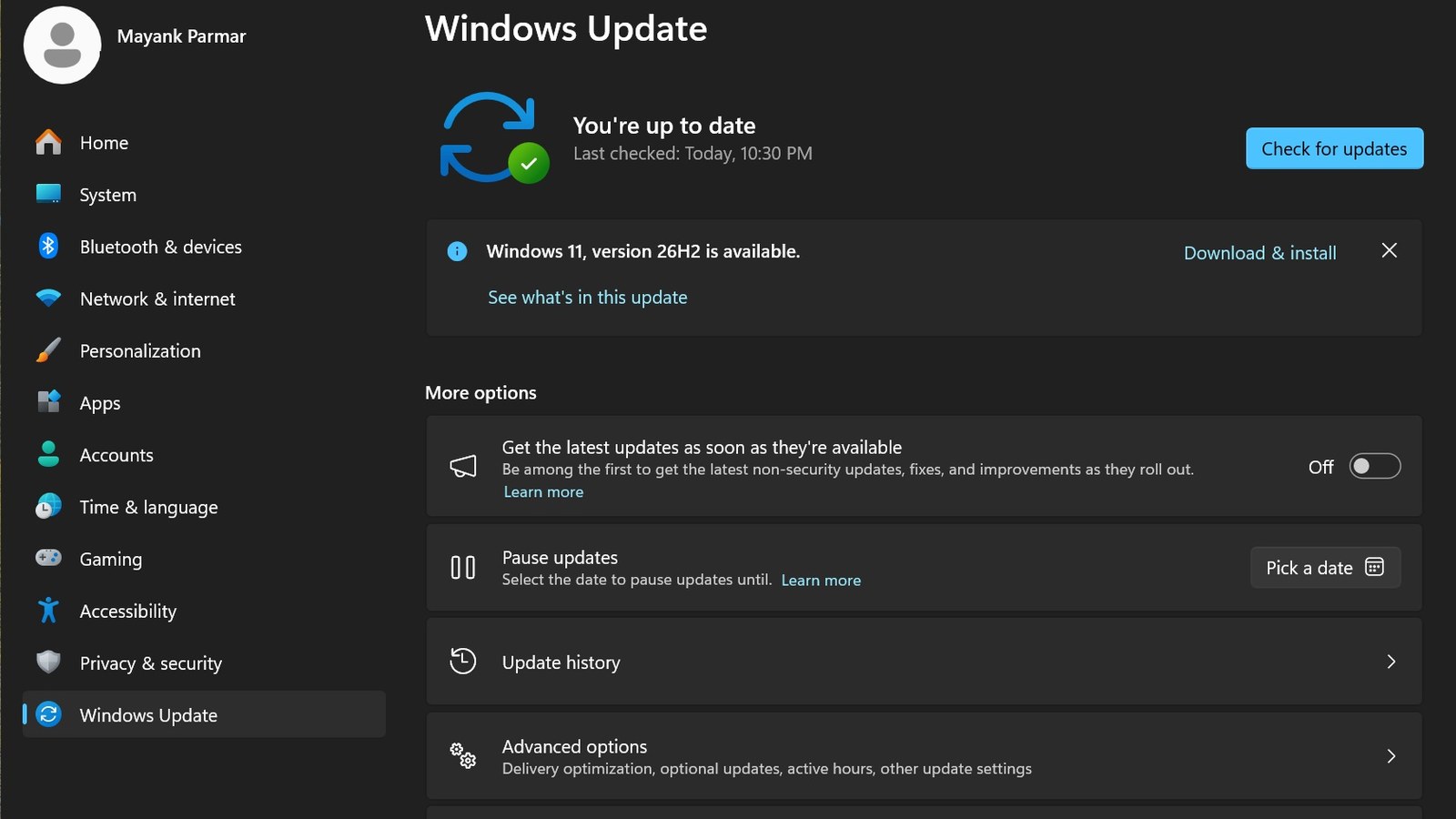The image size is (1456, 819).
Task: Click the user profile avatar picture
Action: 62,45
